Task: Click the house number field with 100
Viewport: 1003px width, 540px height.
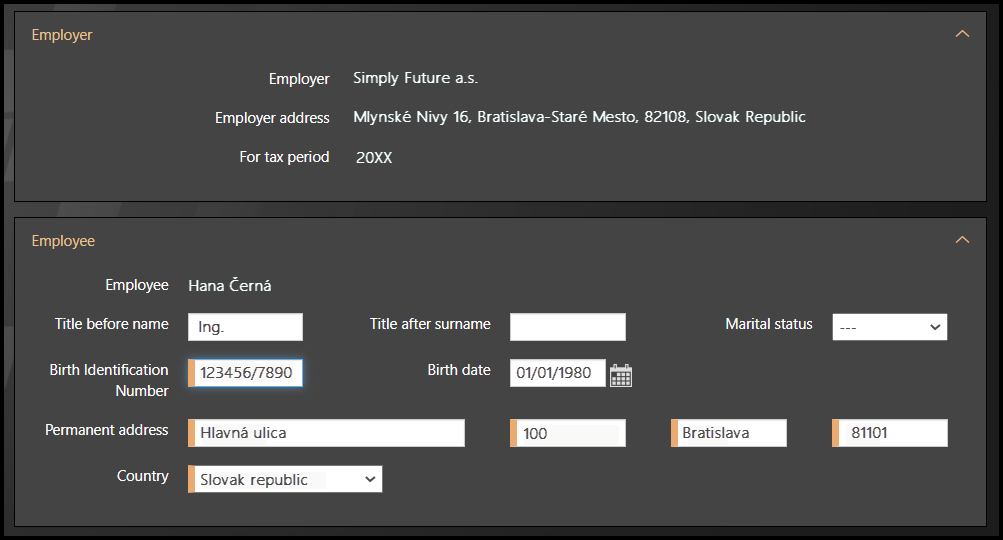Action: coord(570,433)
